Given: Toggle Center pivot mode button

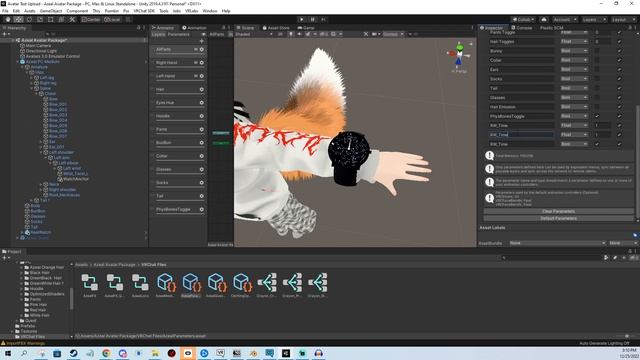Looking at the screenshot, I should [x=91, y=19].
